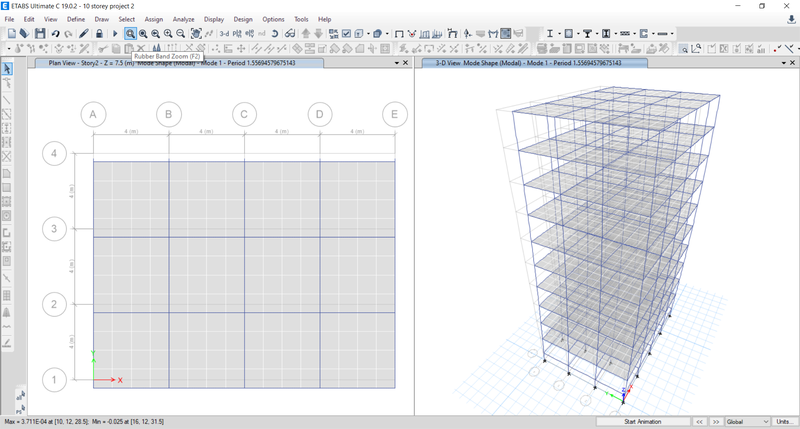The image size is (800, 429).
Task: Move down in list arrow
Action: tap(318, 34)
